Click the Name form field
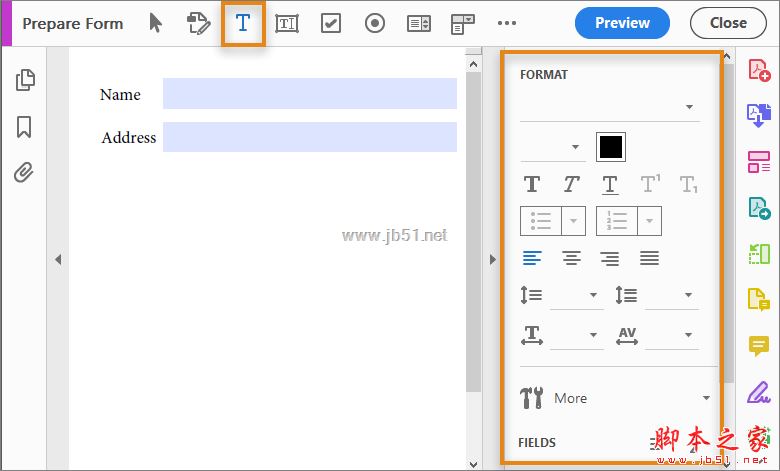The height and width of the screenshot is (471, 780). [310, 94]
